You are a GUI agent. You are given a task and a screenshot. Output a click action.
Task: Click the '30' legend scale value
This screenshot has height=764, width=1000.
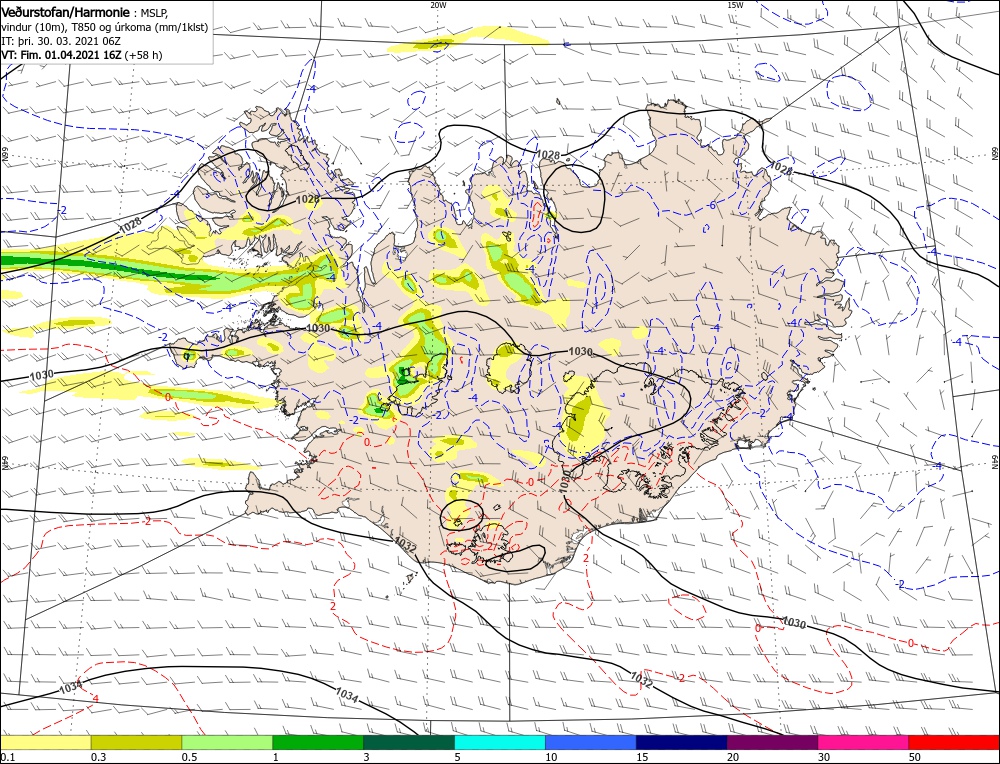(824, 757)
